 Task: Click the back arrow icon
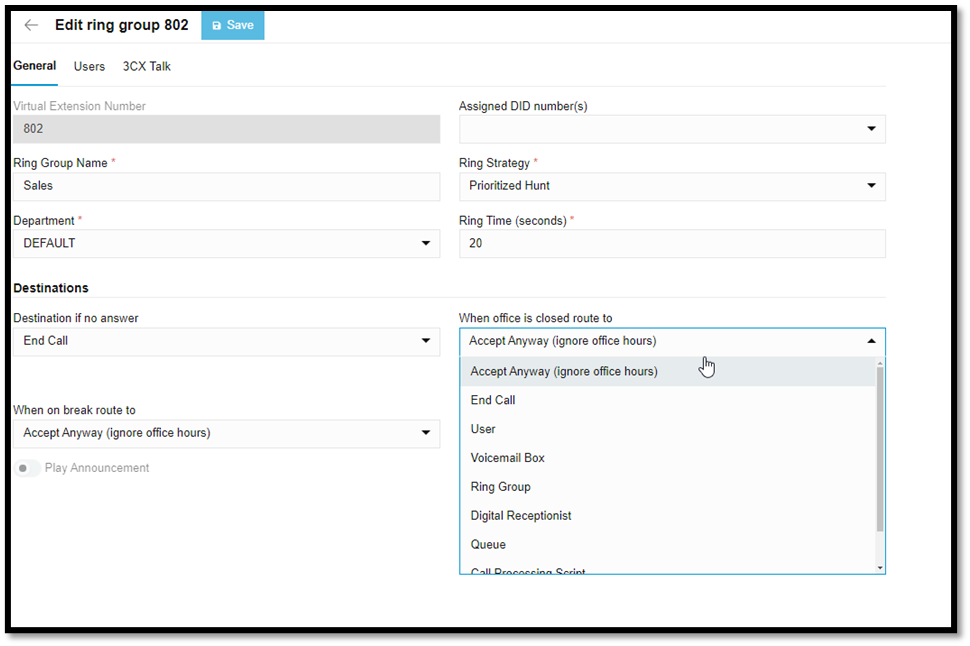pyautogui.click(x=31, y=25)
